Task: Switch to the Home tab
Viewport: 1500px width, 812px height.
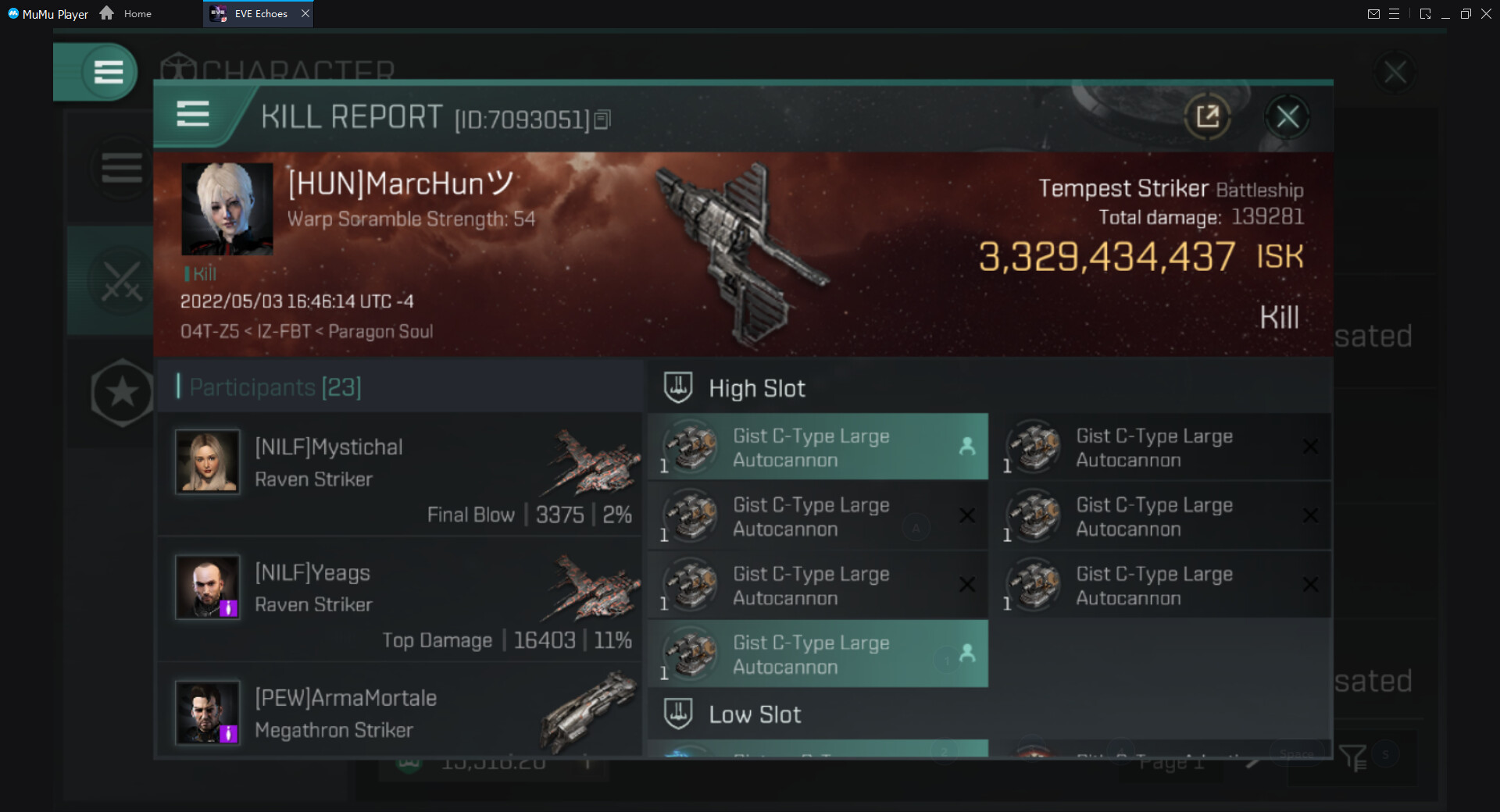Action: (x=137, y=13)
